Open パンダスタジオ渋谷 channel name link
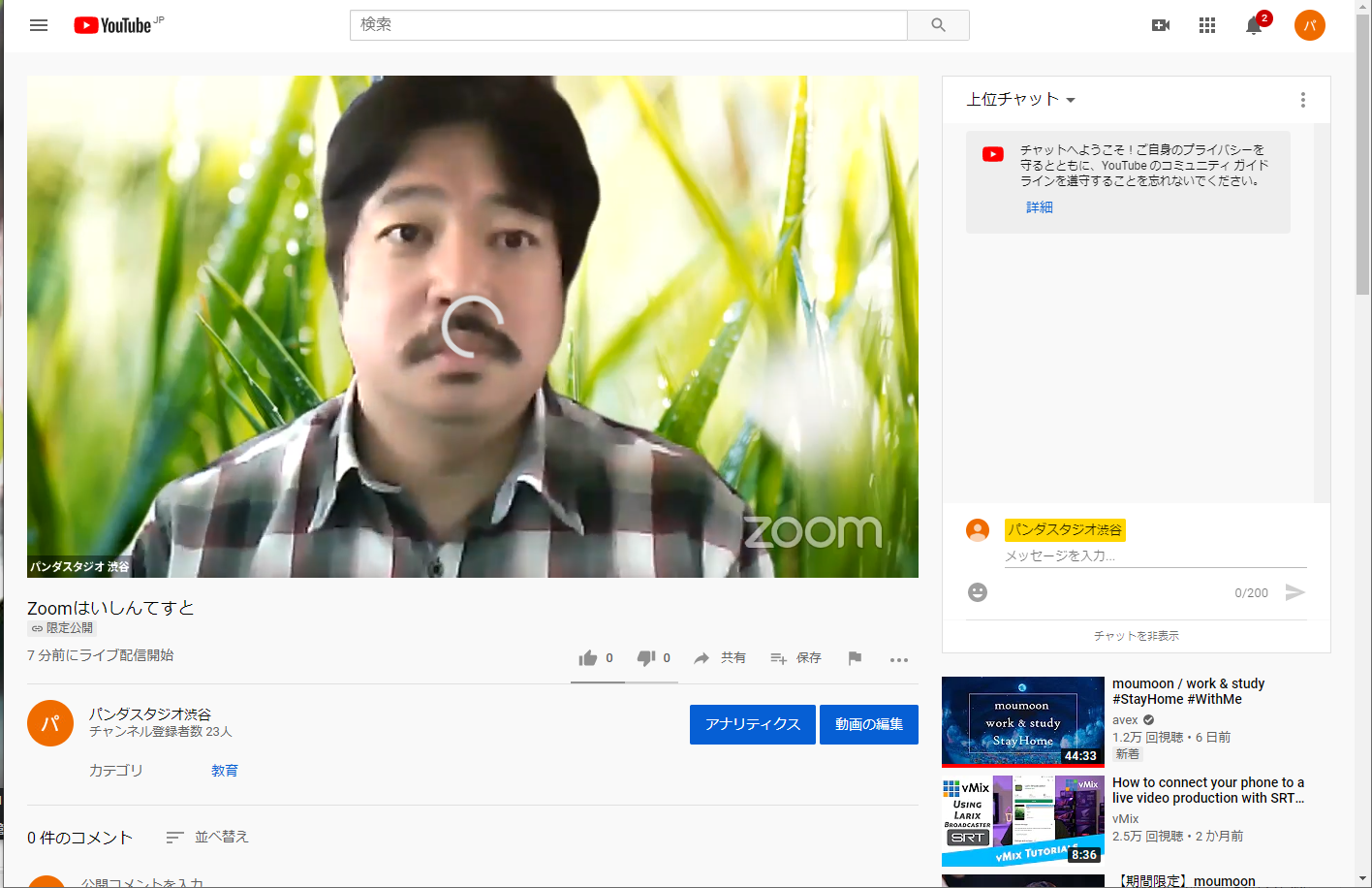Viewport: 1372px width, 888px height. tap(150, 714)
